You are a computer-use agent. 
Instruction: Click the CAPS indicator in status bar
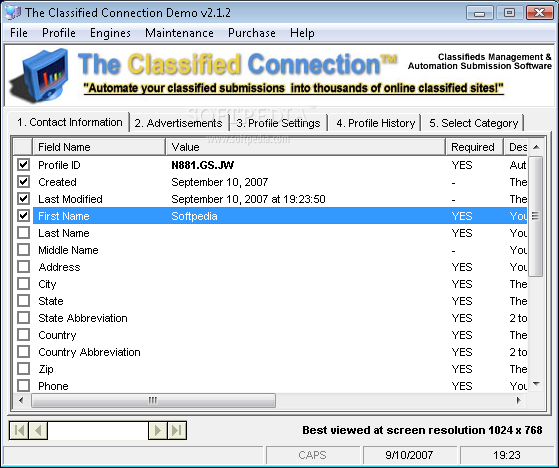tap(312, 455)
